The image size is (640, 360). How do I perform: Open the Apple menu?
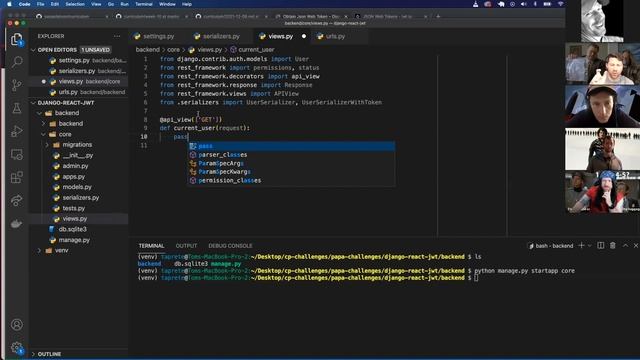[x=9, y=4]
